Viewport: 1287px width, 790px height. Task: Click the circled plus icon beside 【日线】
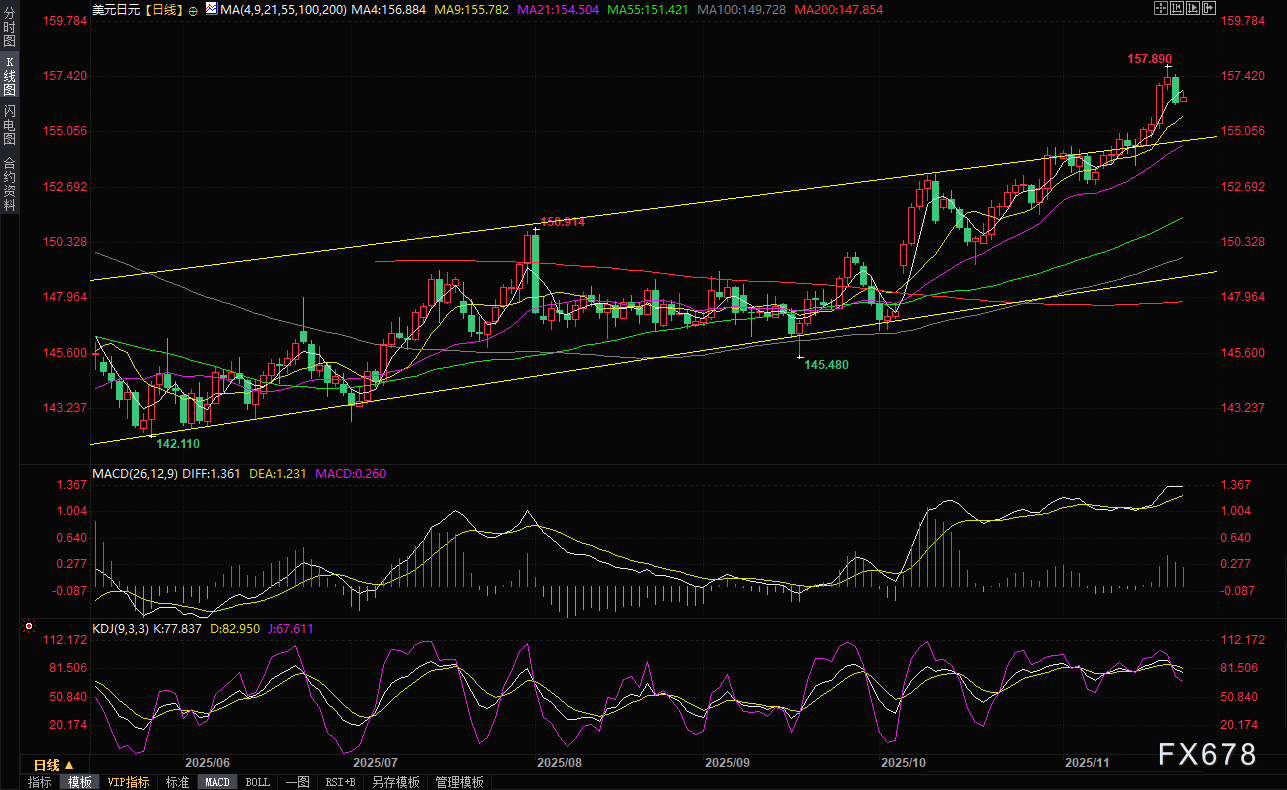click(193, 9)
